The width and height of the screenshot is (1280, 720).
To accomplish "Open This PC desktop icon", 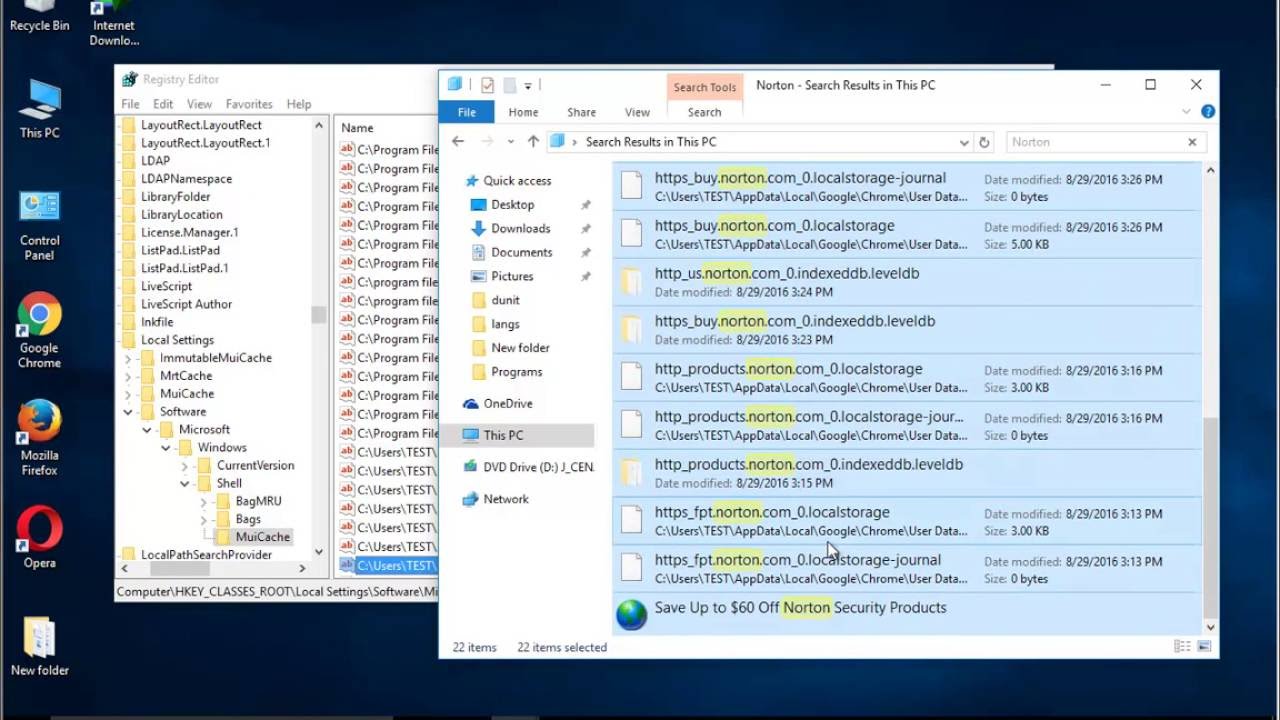I will 39,108.
